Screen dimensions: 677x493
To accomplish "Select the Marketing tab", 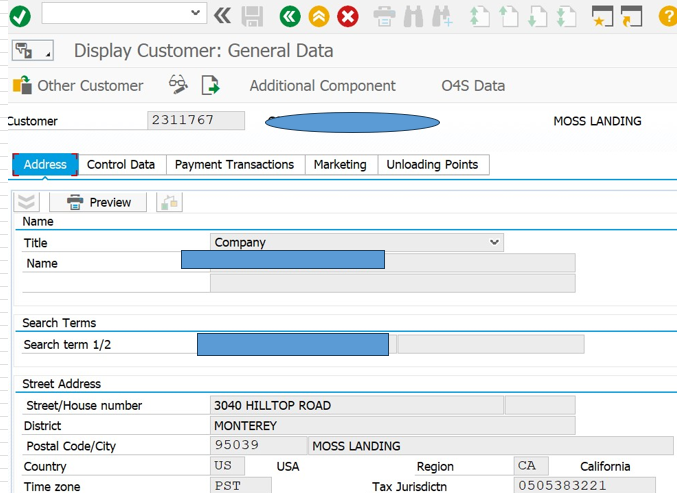I will (340, 164).
